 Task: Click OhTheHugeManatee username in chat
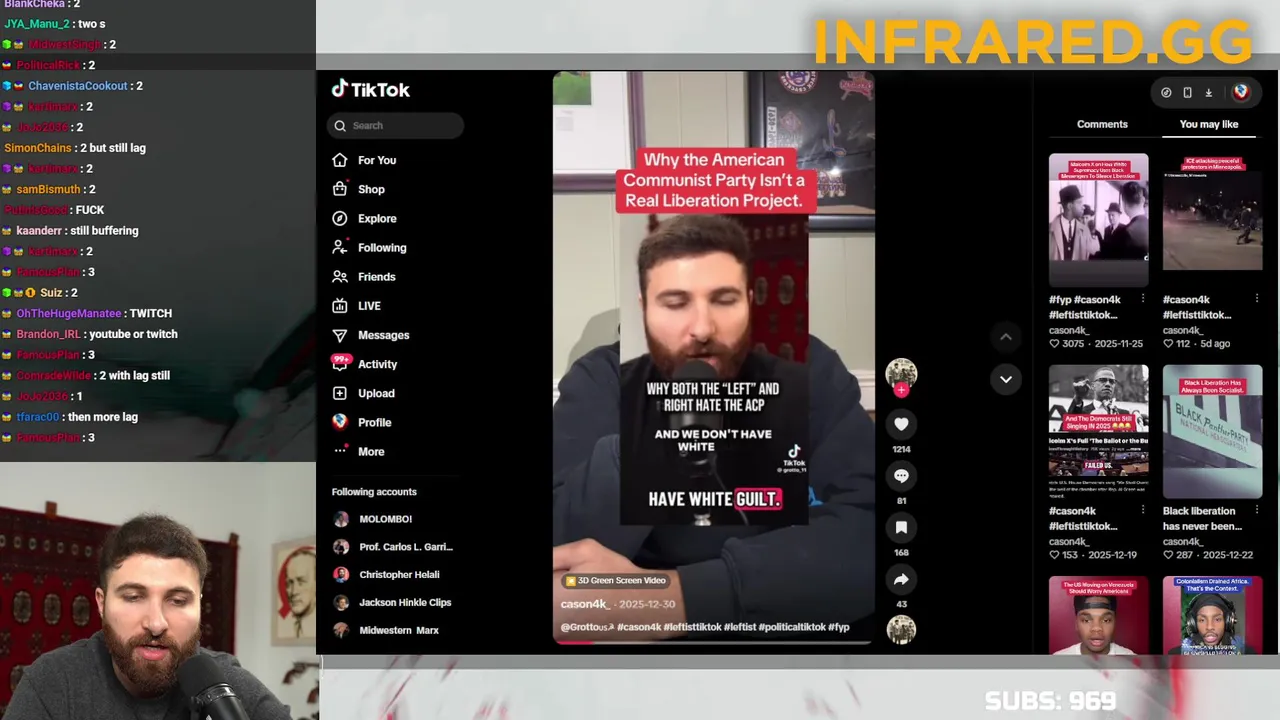[69, 314]
